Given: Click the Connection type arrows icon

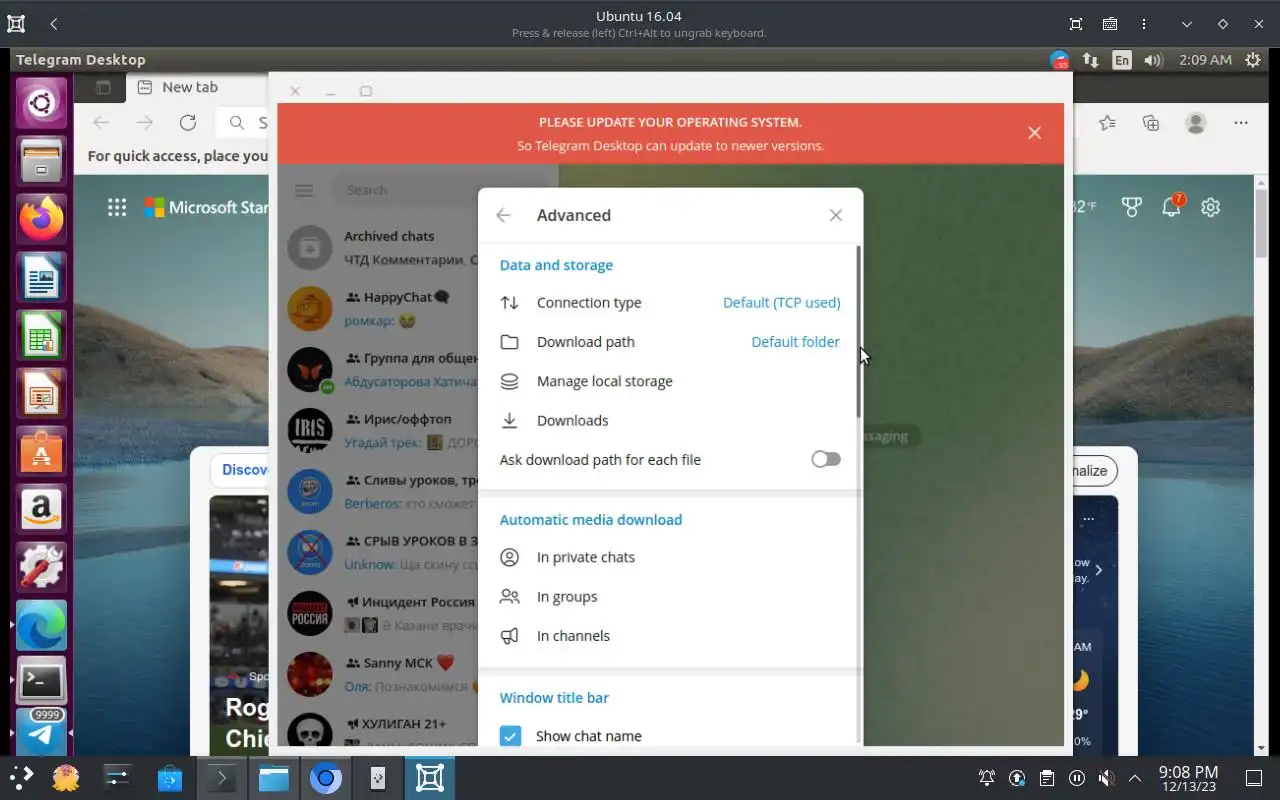Looking at the screenshot, I should [x=509, y=303].
